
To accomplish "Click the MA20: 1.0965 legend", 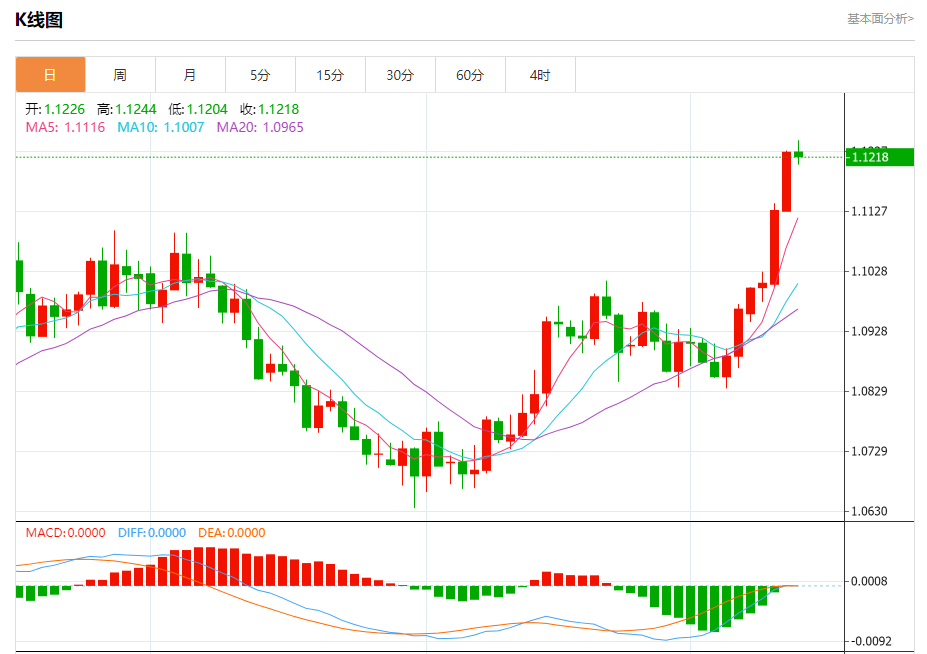I will 260,127.
